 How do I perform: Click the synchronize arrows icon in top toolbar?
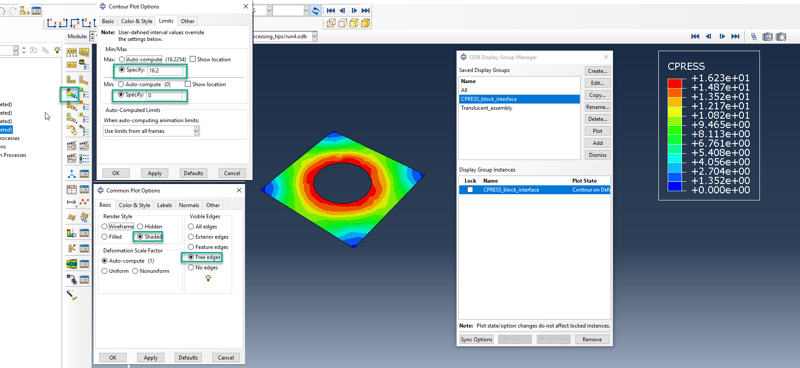point(316,10)
